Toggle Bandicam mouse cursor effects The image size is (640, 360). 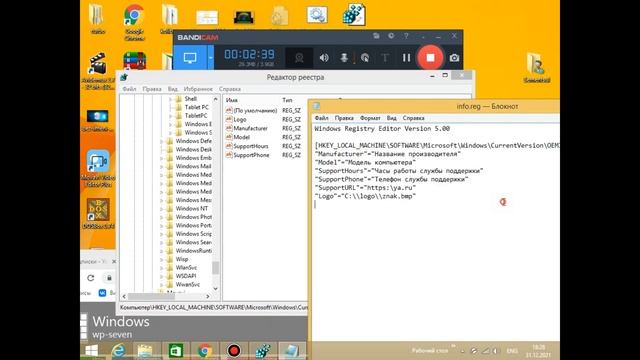365,58
